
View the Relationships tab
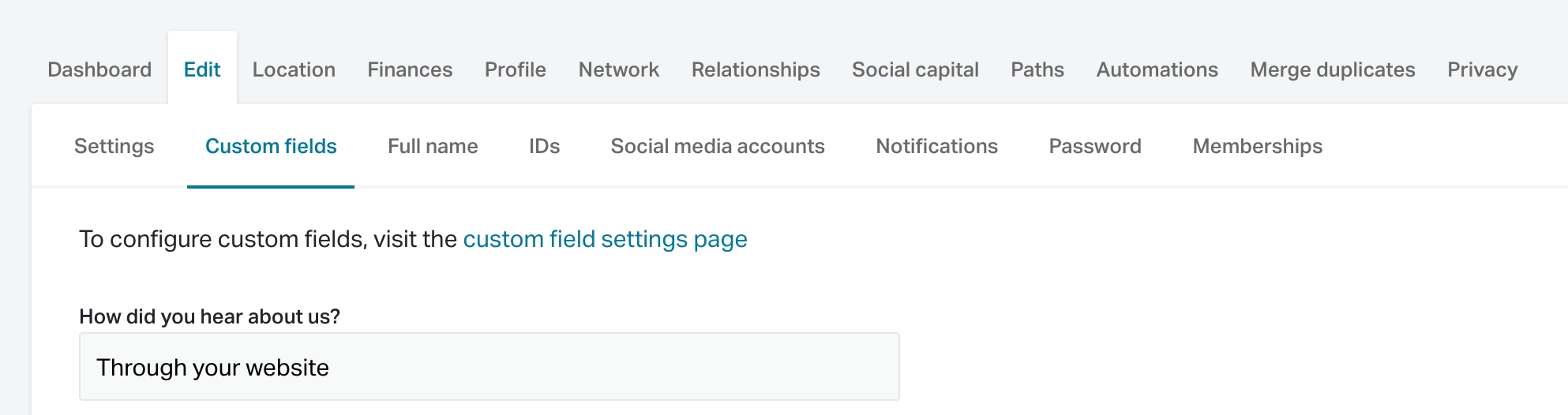(x=756, y=69)
